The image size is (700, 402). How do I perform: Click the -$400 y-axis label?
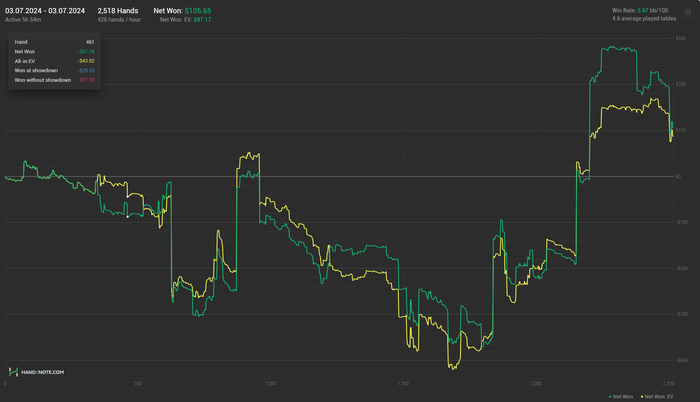pyautogui.click(x=681, y=360)
